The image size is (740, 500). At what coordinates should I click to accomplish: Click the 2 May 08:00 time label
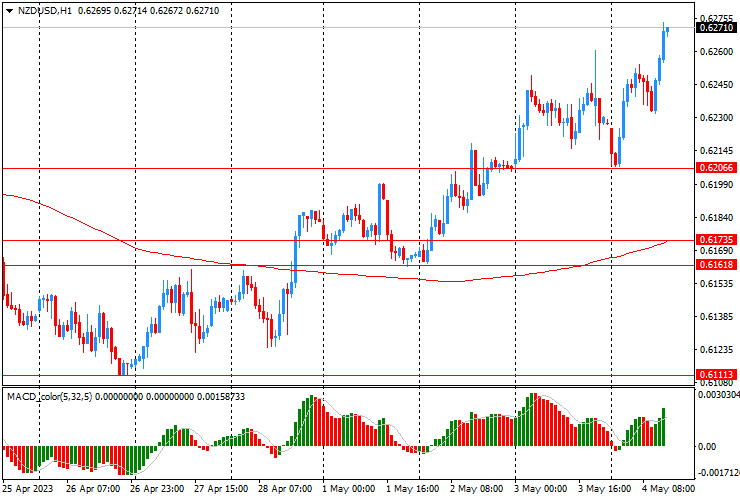pyautogui.click(x=478, y=489)
